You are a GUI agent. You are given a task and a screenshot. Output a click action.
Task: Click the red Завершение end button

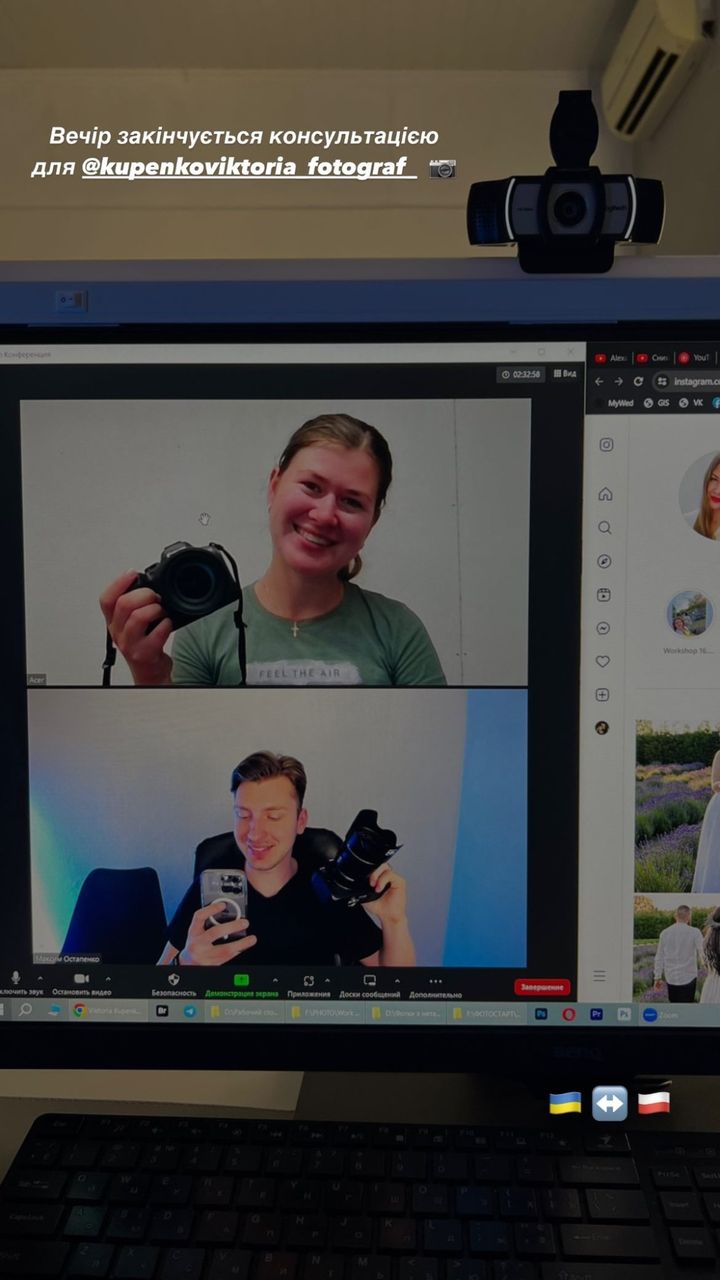pyautogui.click(x=542, y=987)
